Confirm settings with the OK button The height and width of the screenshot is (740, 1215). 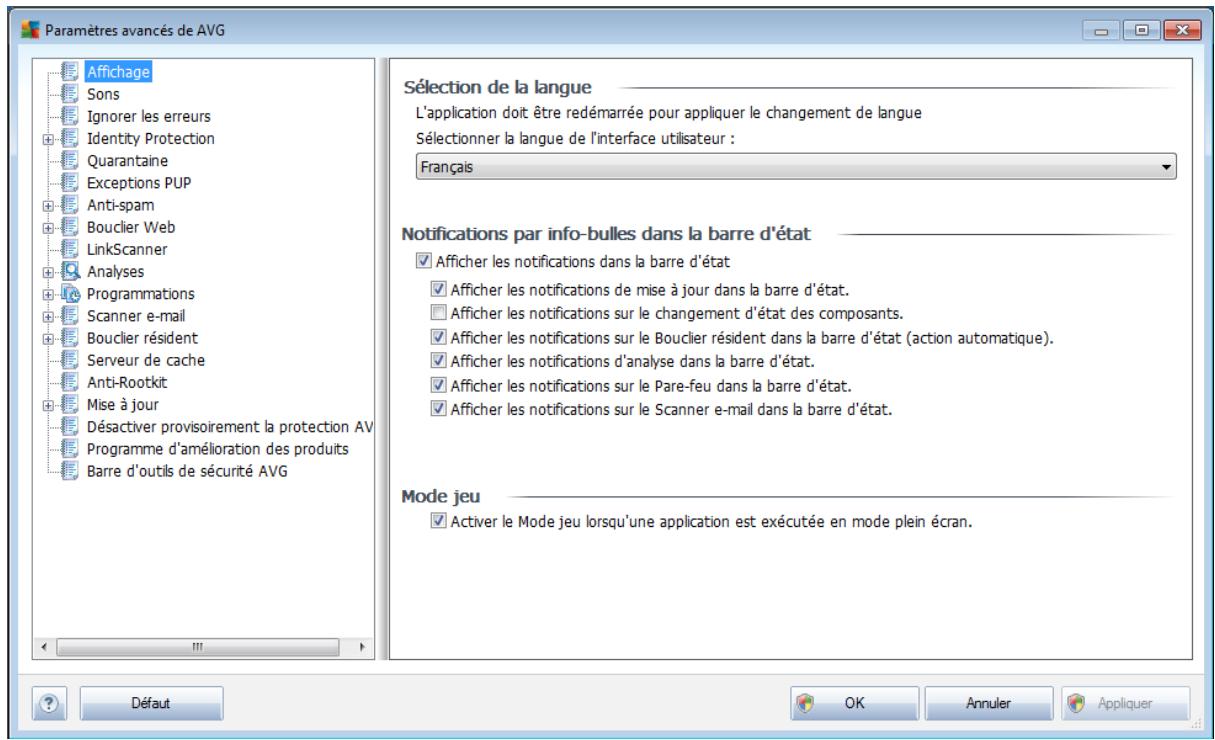(x=855, y=703)
